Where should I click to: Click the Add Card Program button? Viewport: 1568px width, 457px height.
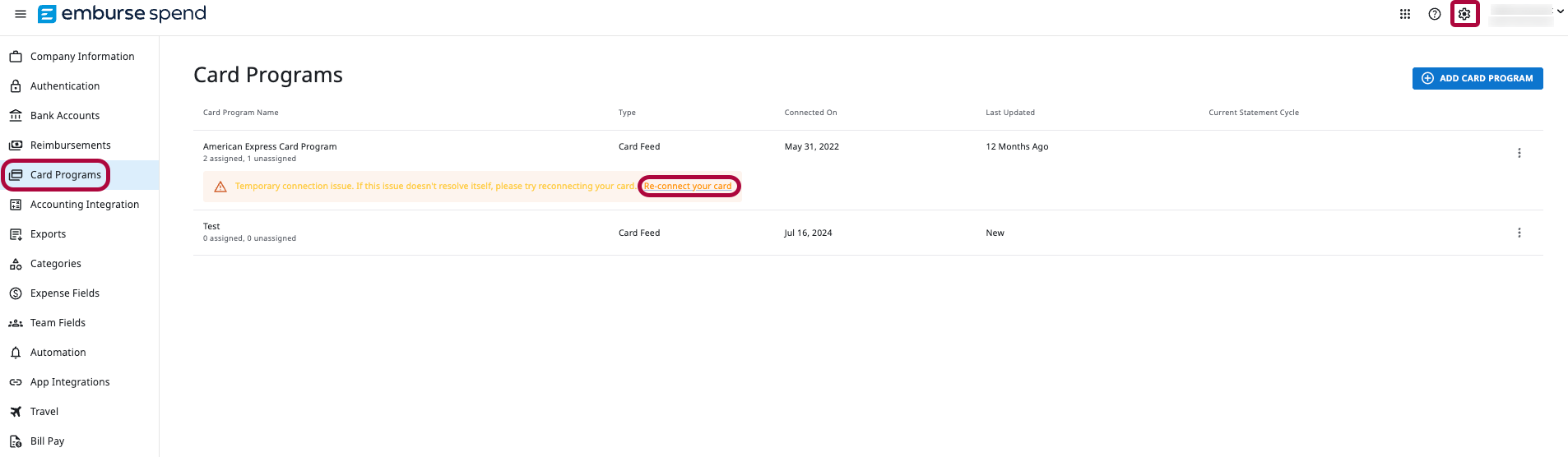[1477, 78]
